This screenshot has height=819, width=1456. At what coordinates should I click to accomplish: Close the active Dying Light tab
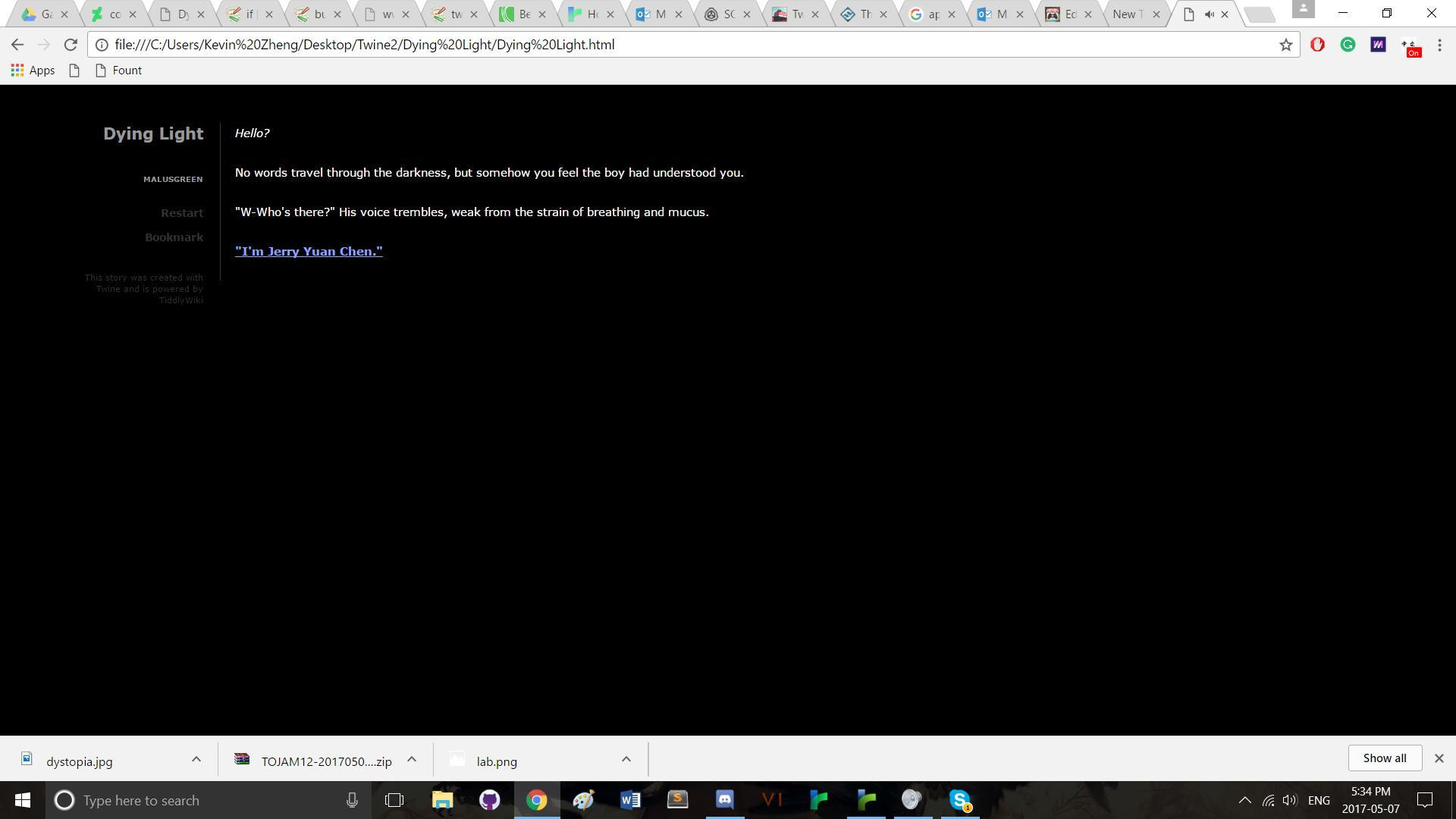[x=1224, y=14]
